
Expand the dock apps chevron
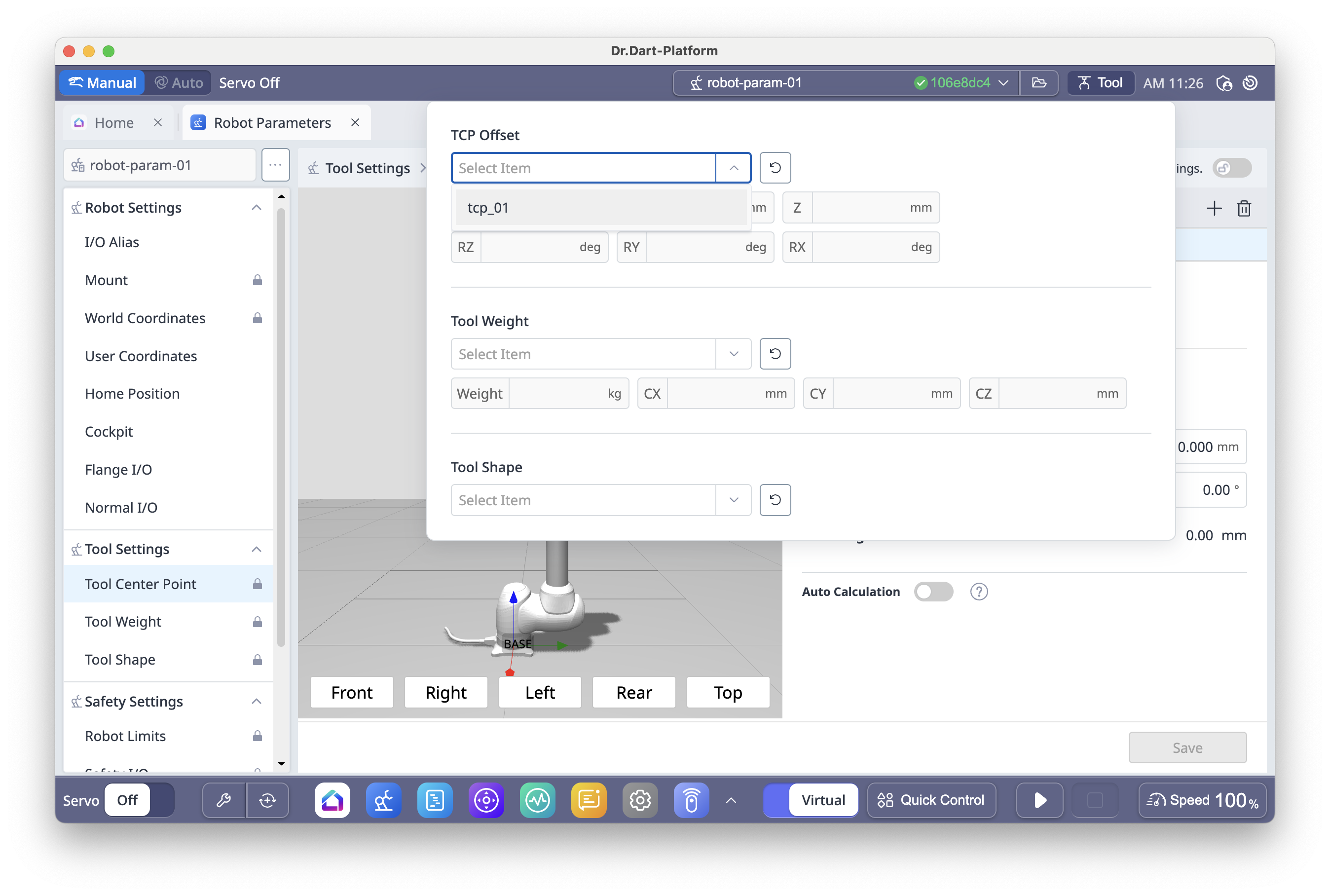[731, 801]
